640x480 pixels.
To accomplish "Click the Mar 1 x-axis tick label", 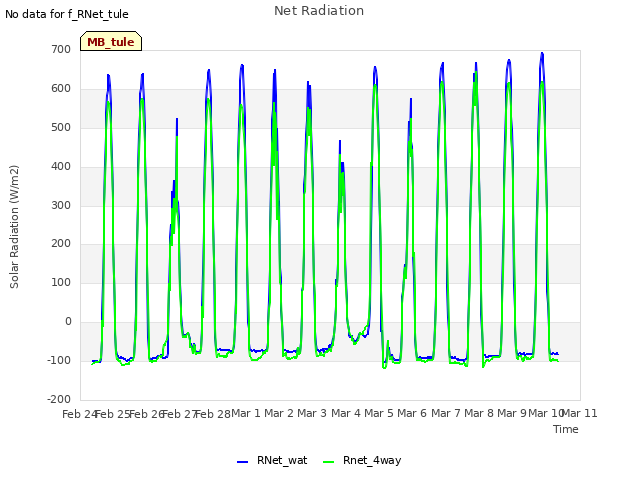I will click(246, 413).
